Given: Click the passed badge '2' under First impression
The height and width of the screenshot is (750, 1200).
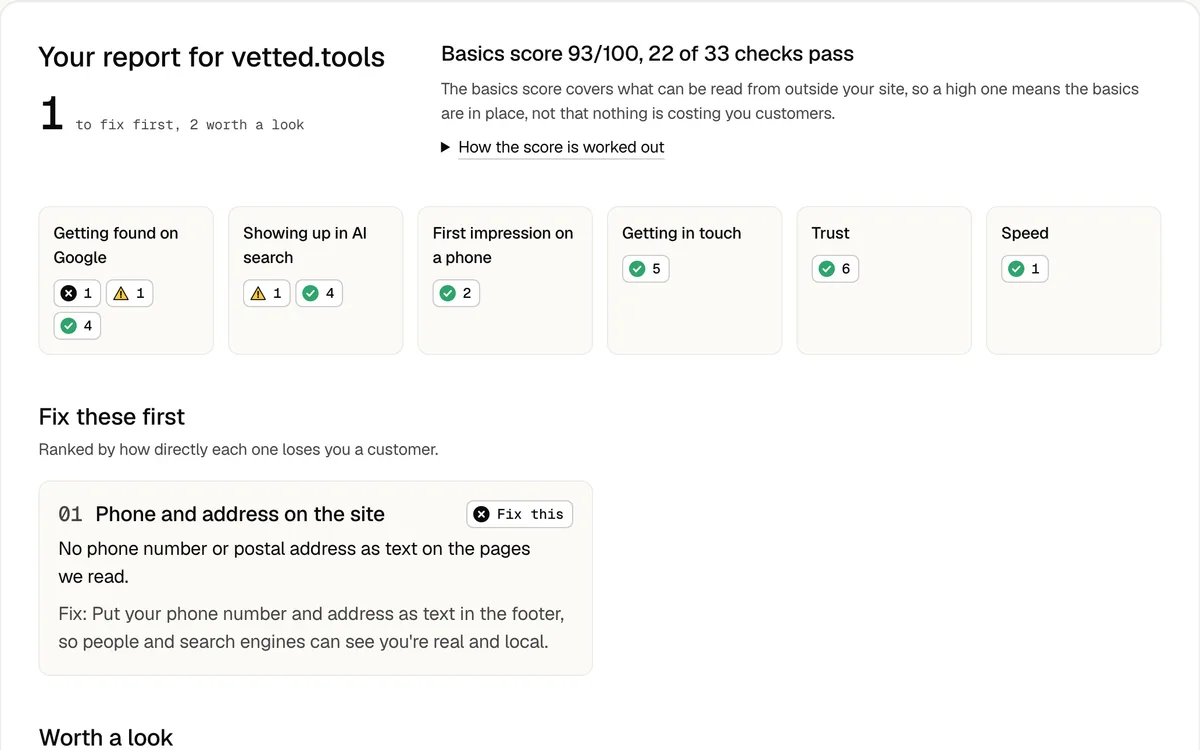Looking at the screenshot, I should 456,293.
